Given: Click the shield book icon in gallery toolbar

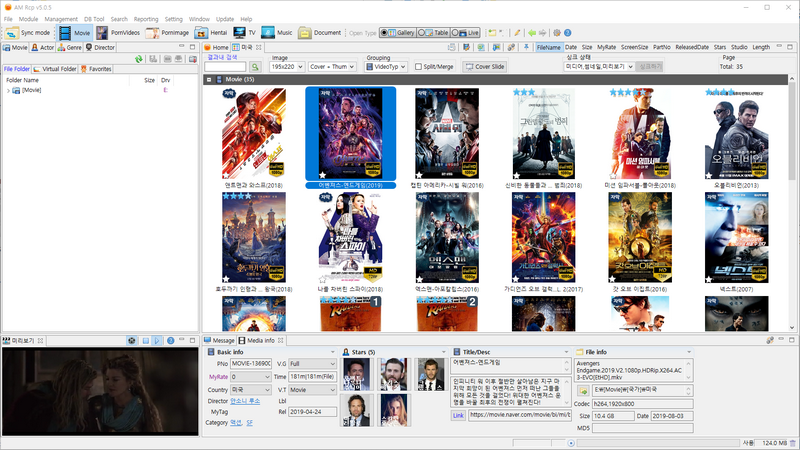Looking at the screenshot, I should [466, 47].
